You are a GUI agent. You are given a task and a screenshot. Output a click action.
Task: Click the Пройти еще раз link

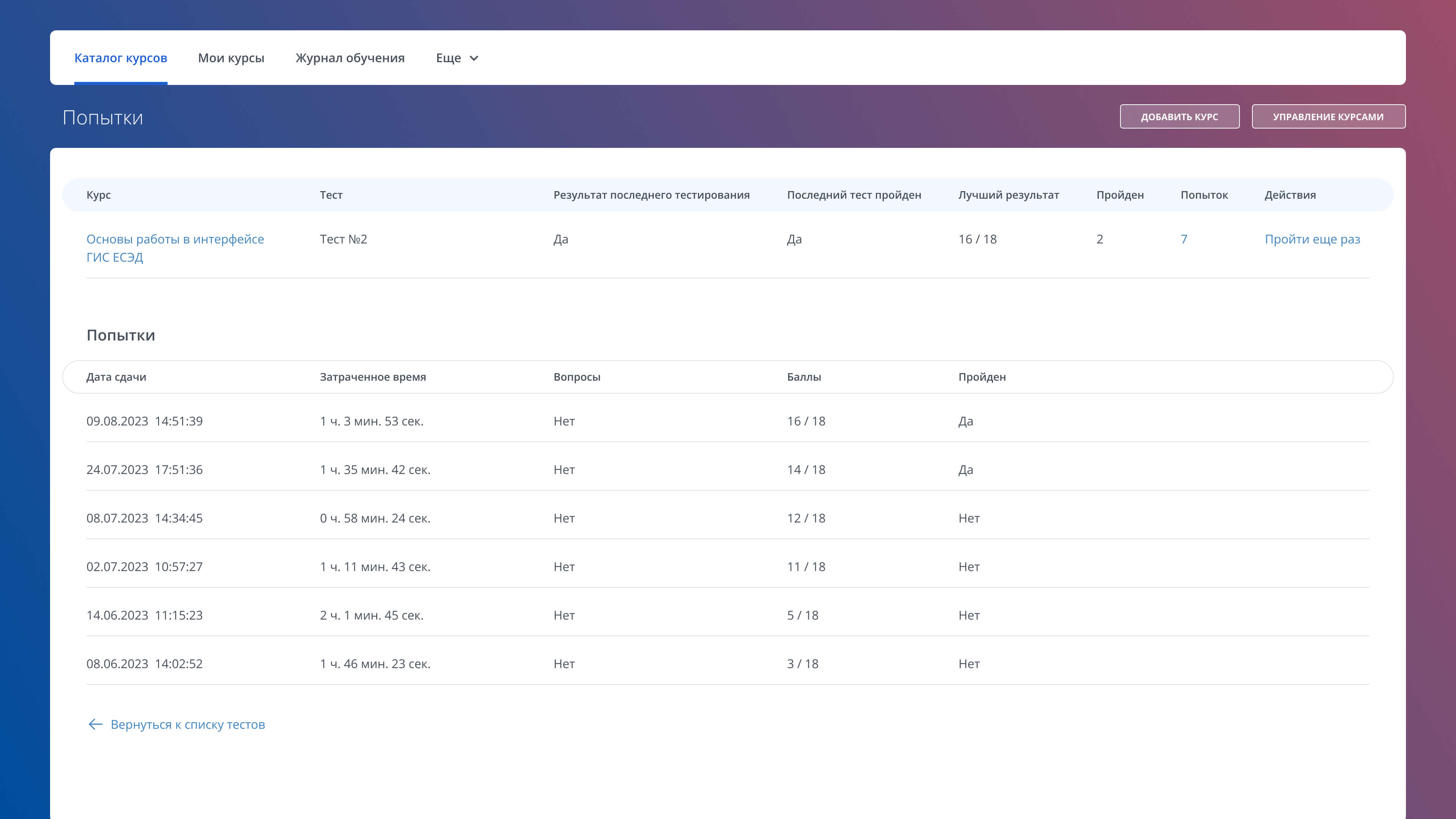1312,239
